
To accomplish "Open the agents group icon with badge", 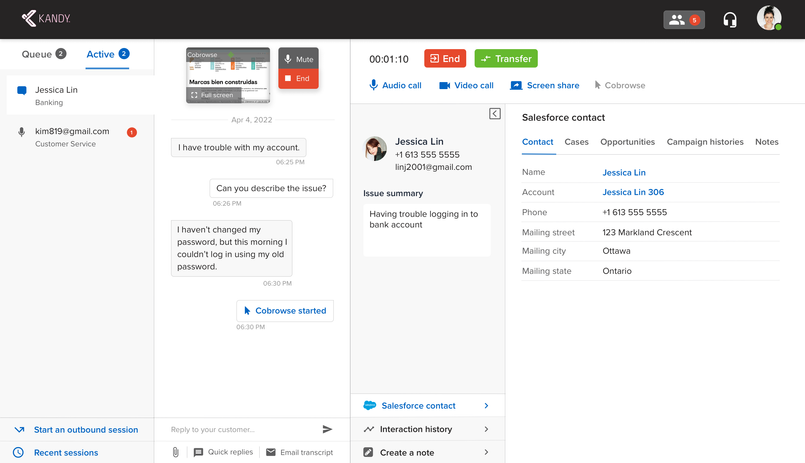I will [684, 20].
